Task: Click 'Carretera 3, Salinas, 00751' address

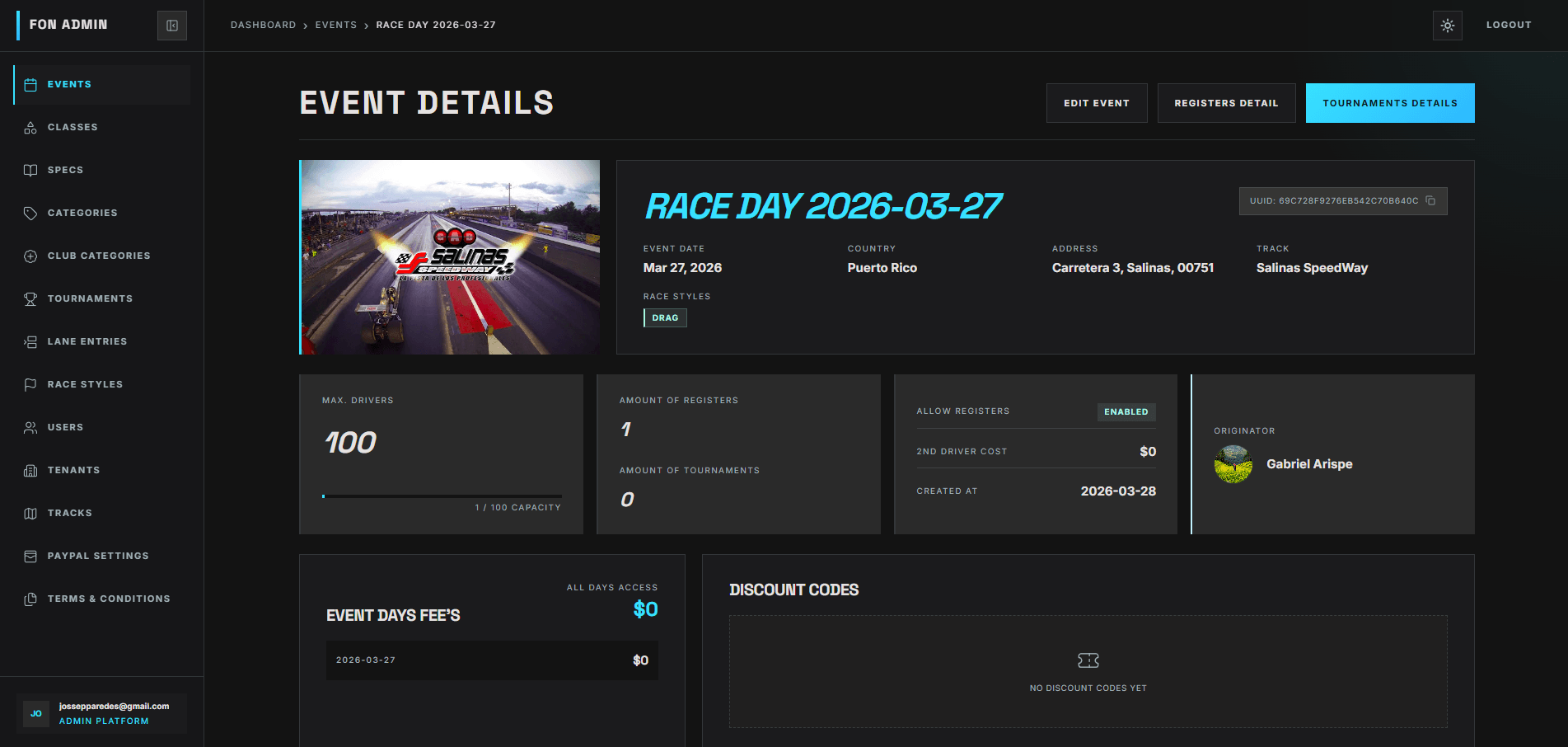Action: click(1133, 268)
